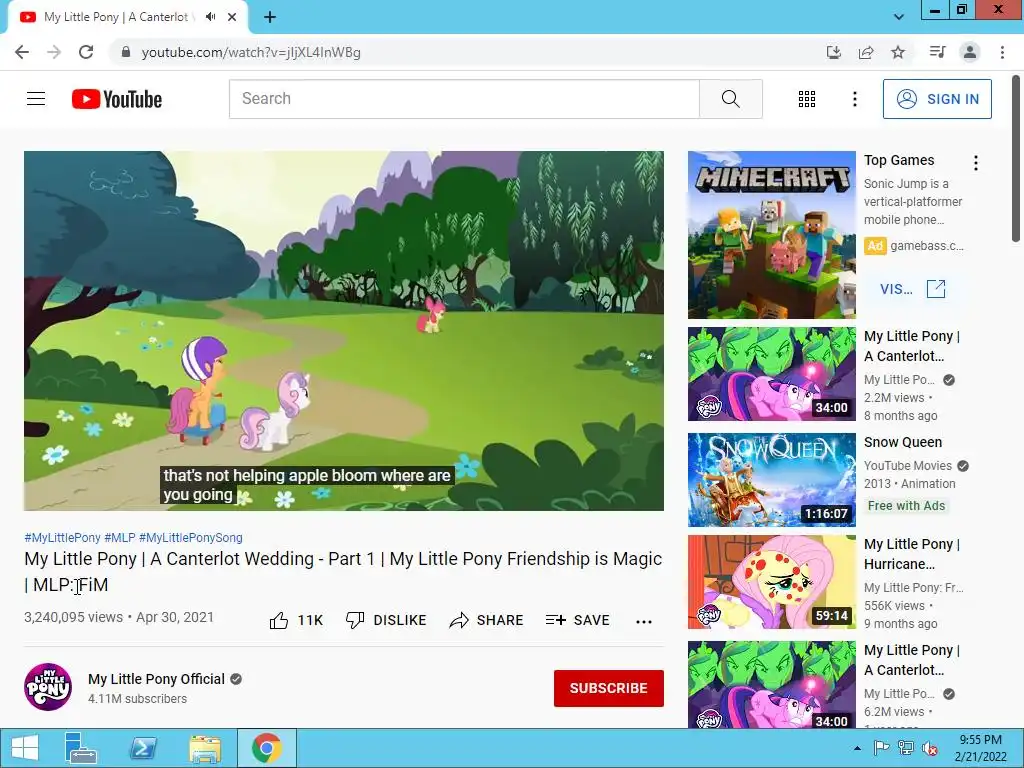Viewport: 1024px width, 768px height.
Task: Click the install/download page icon in address bar
Action: click(x=834, y=52)
